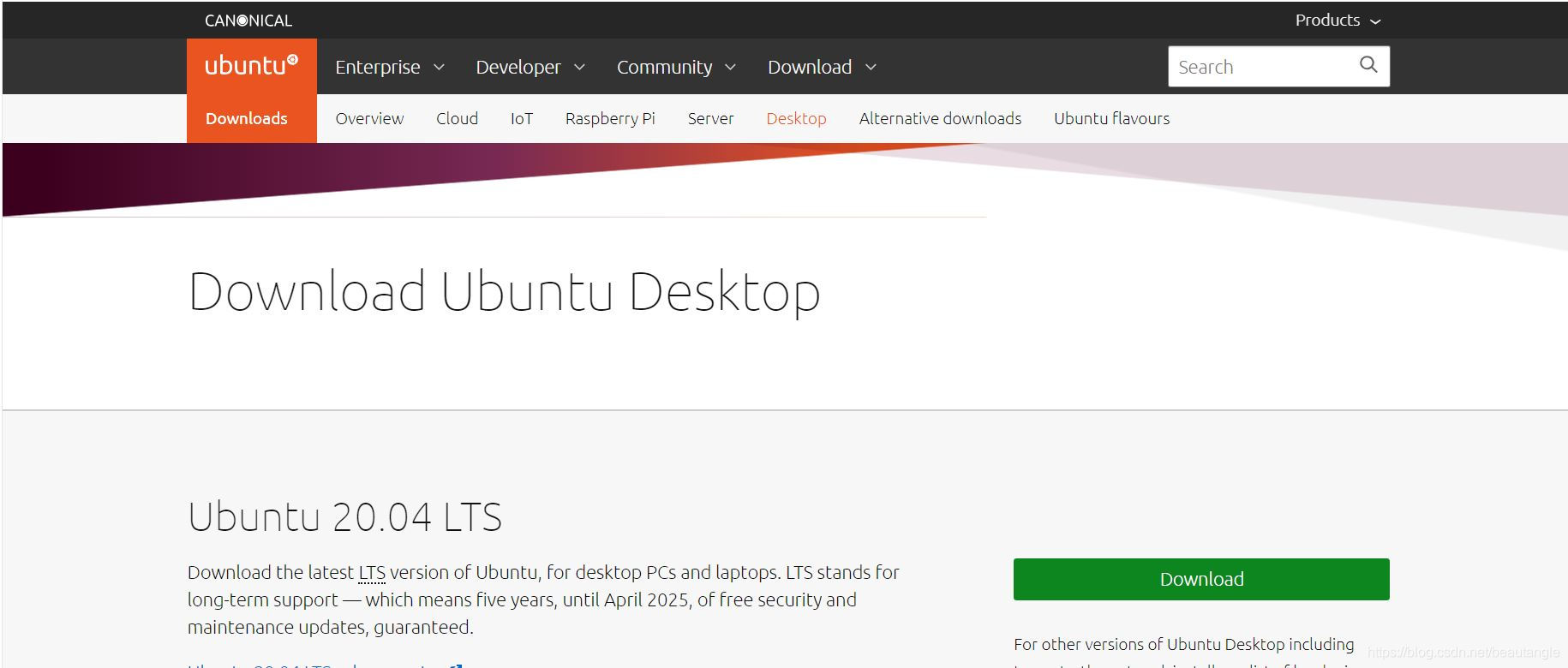Click the Ubuntu 20.04 LTS heading

coord(344,516)
